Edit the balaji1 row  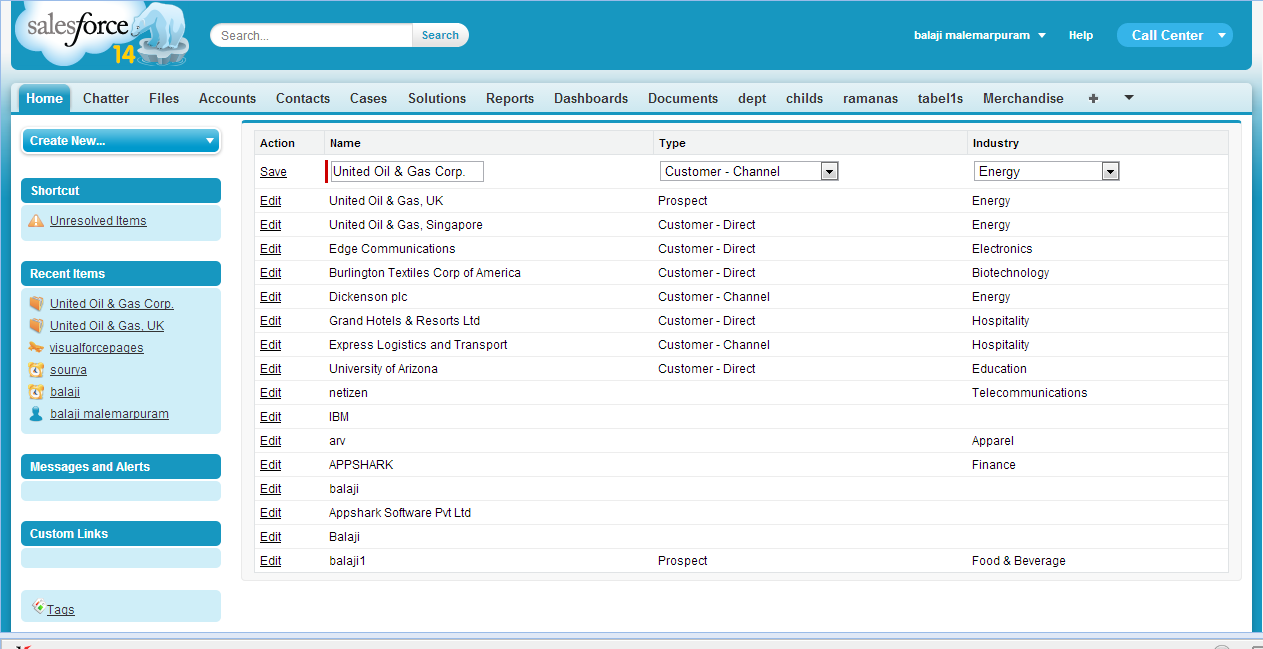coord(270,561)
